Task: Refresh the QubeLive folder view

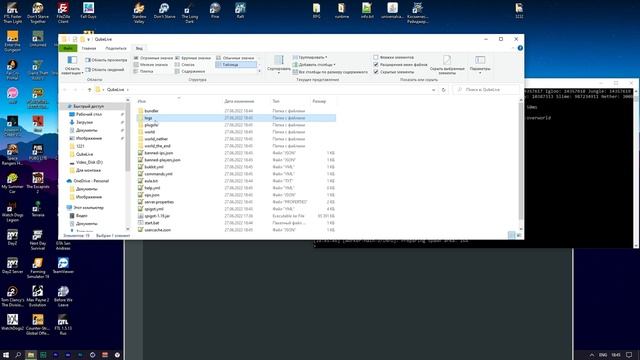Action: [444, 89]
